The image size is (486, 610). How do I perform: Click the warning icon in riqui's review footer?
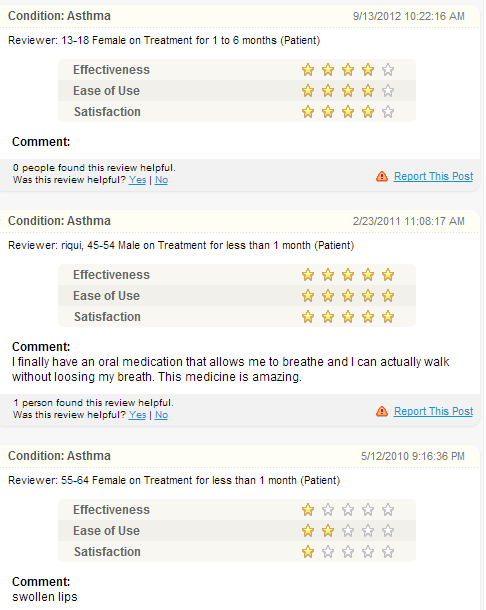(382, 411)
